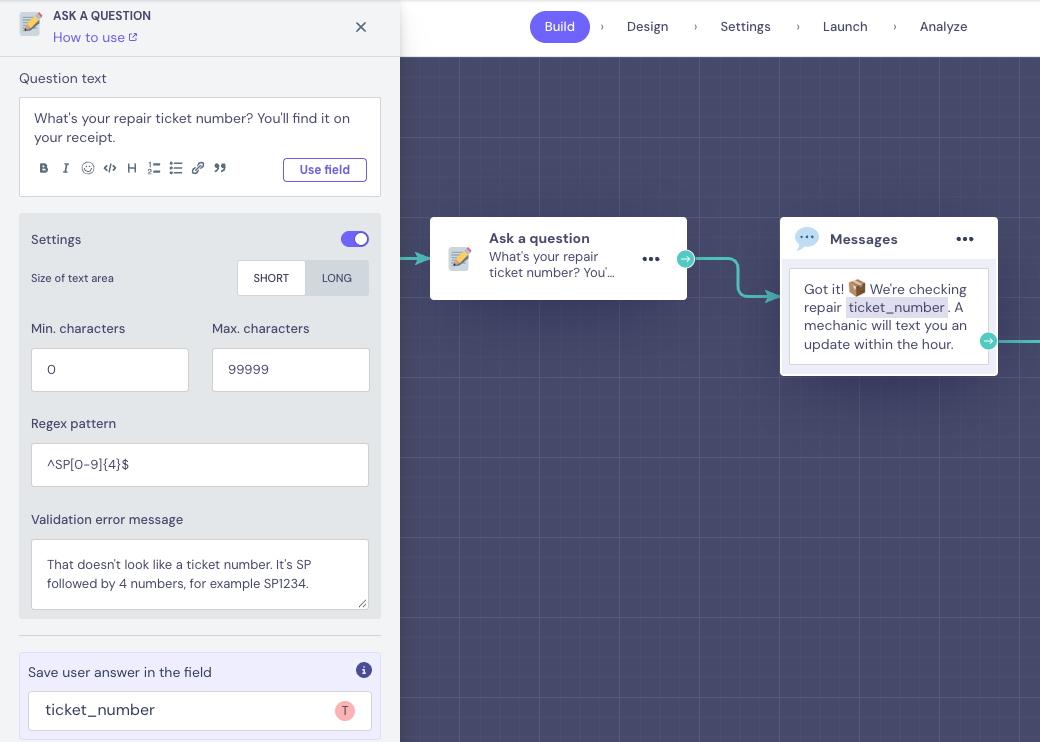This screenshot has width=1040, height=742.
Task: Insert a numbered list
Action: pos(154,168)
